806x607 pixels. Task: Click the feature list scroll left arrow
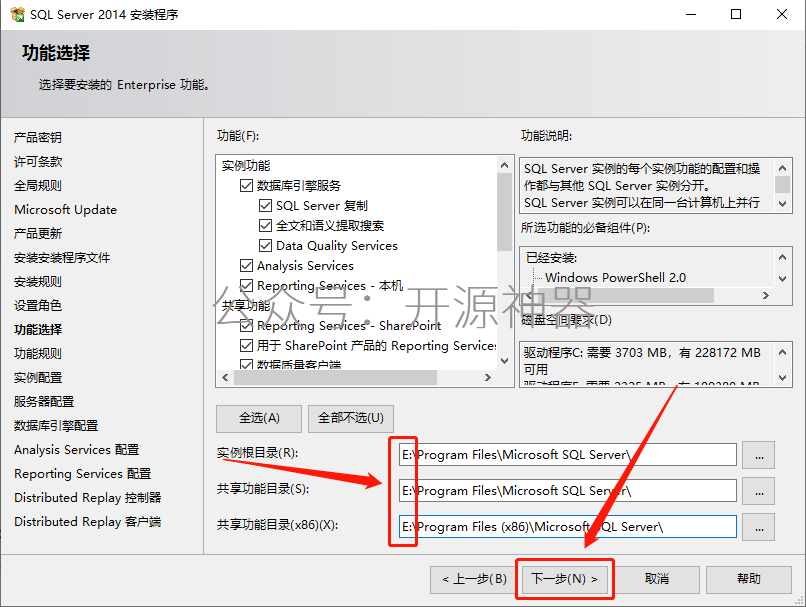click(x=225, y=377)
